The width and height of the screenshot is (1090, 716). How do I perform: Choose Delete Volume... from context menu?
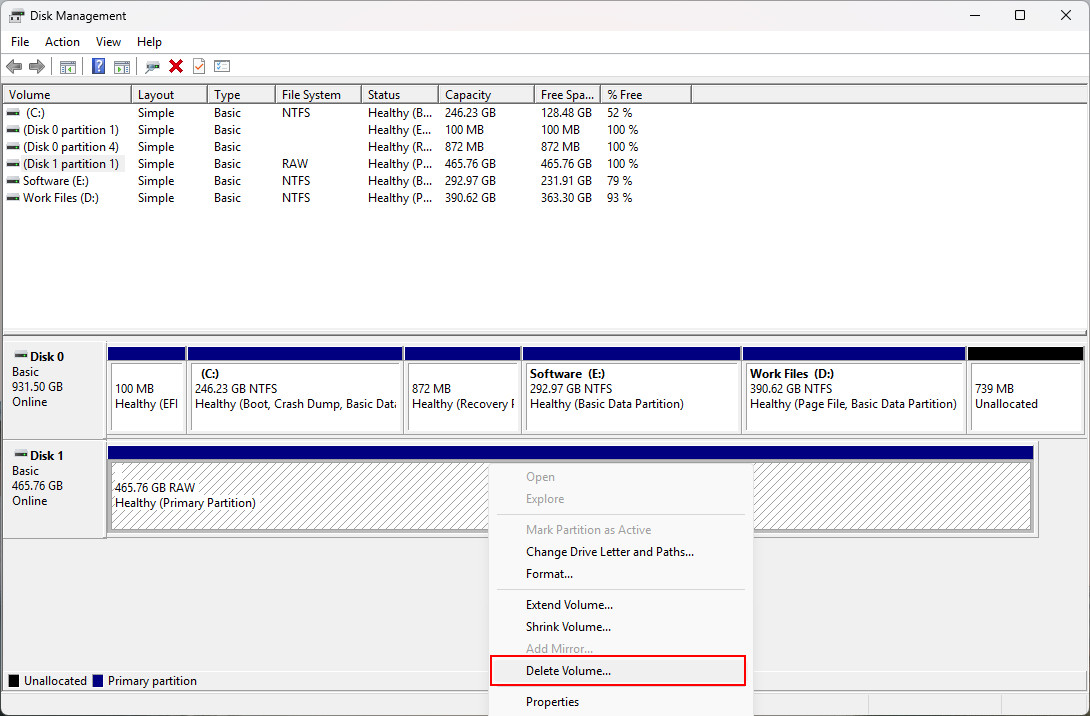[x=618, y=671]
